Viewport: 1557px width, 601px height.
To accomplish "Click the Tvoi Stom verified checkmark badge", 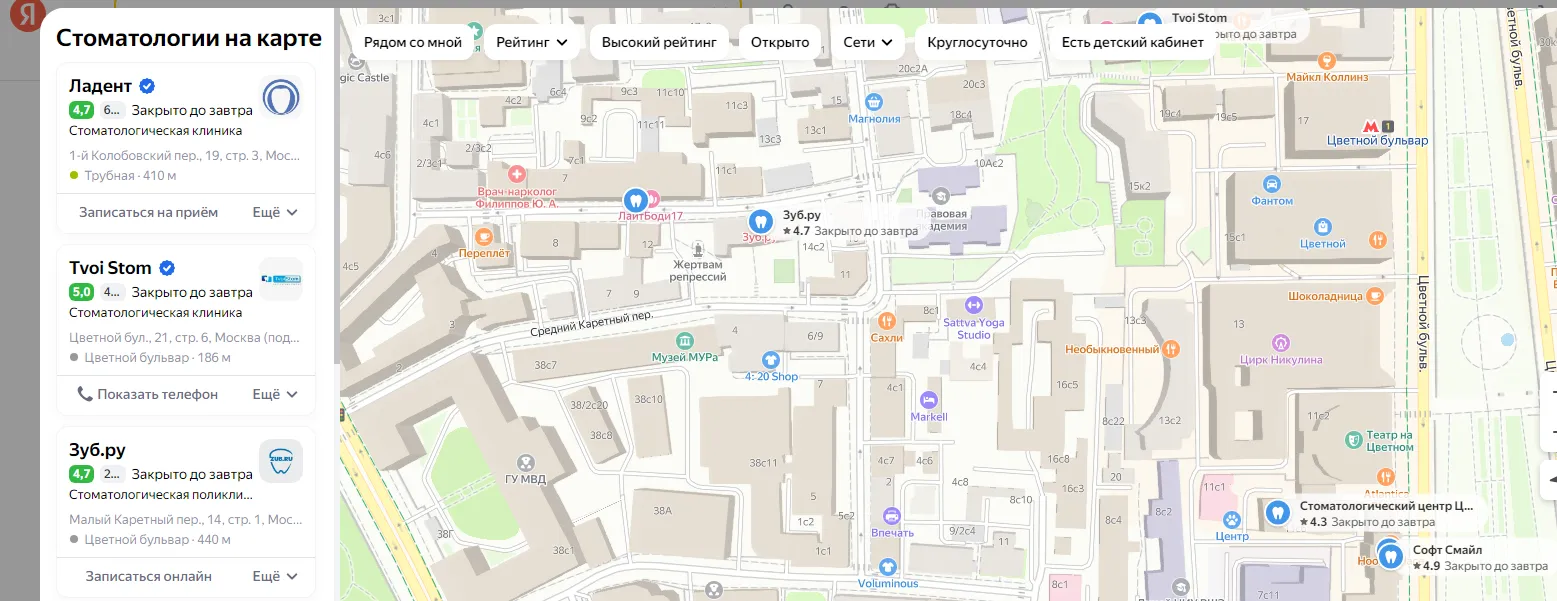I will [167, 268].
